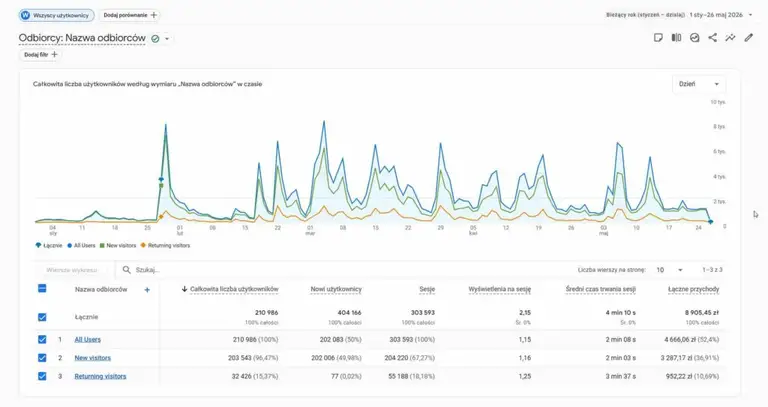Uncheck the All Users row checkbox

point(42,339)
